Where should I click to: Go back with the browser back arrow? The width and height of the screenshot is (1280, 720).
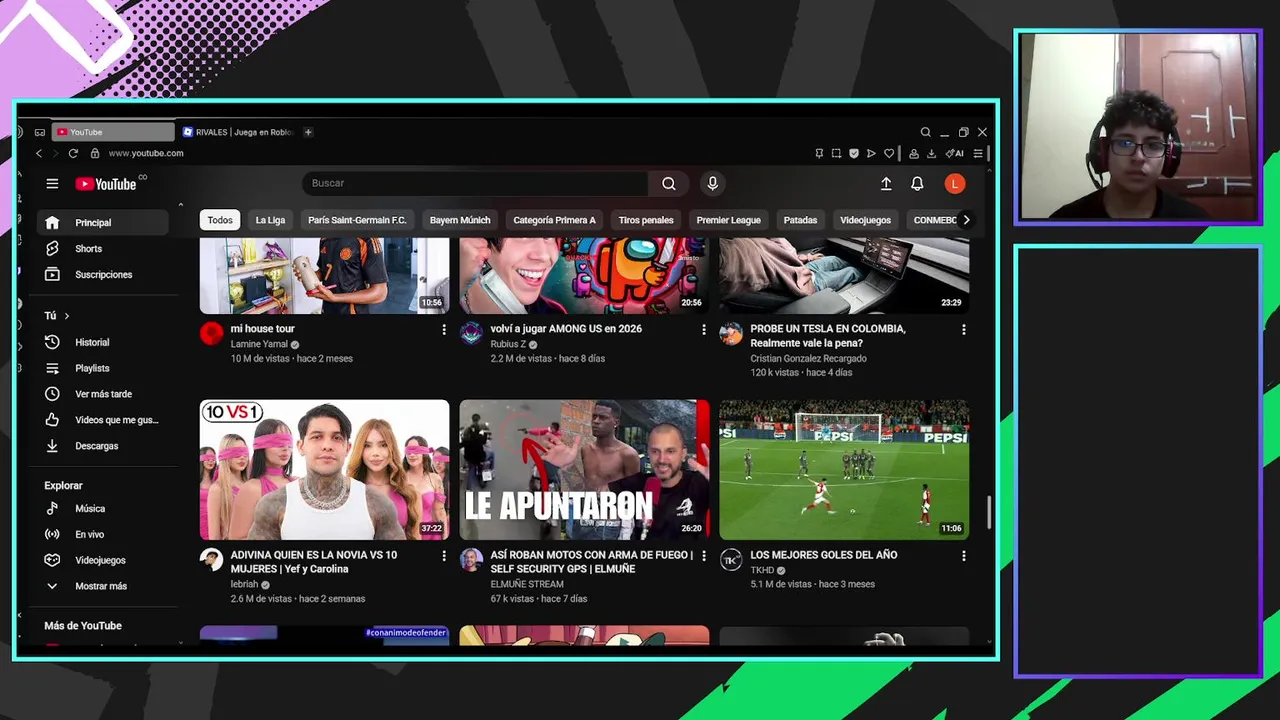click(x=39, y=154)
